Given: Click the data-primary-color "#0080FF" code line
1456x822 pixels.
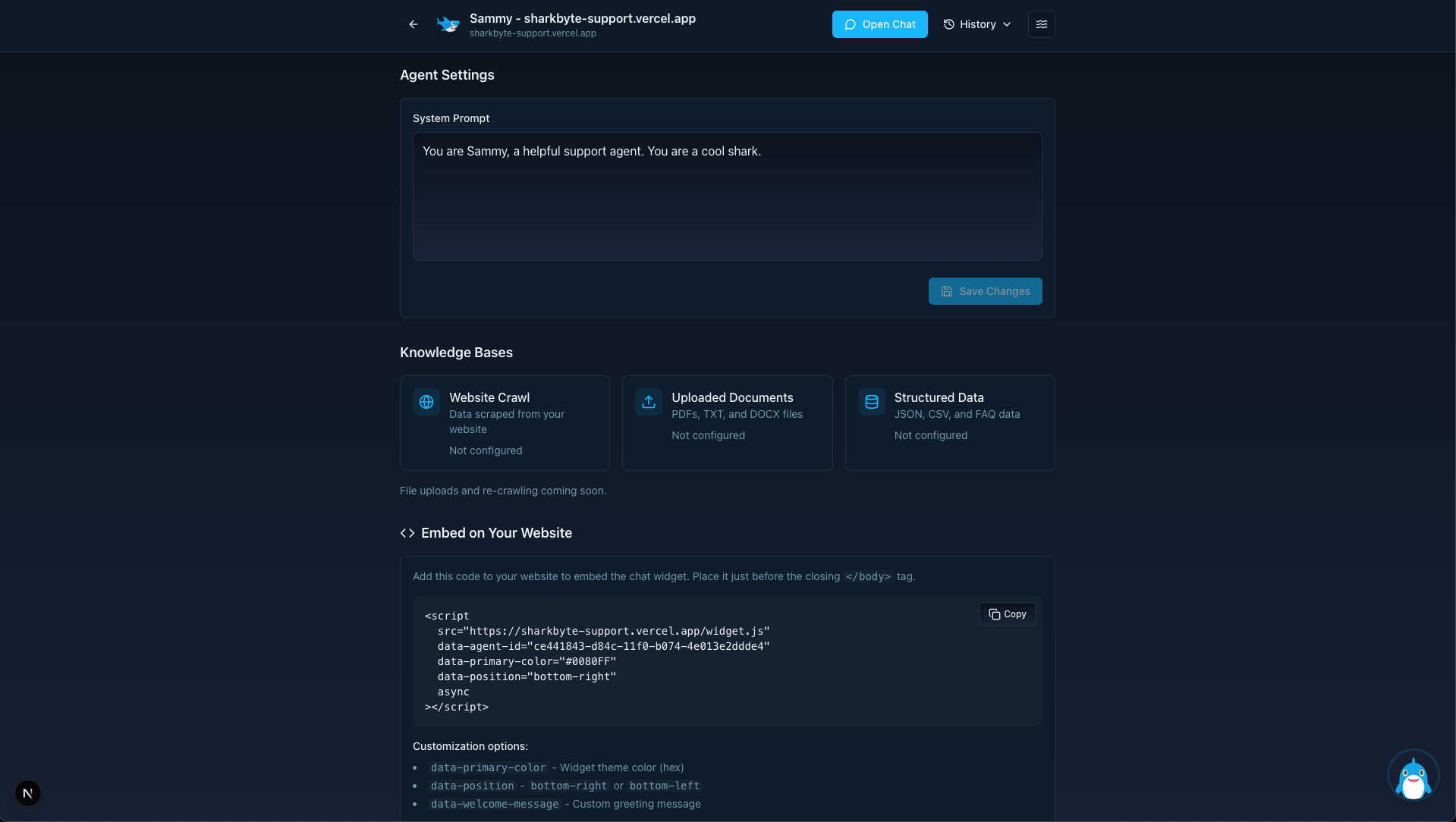Looking at the screenshot, I should point(527,661).
